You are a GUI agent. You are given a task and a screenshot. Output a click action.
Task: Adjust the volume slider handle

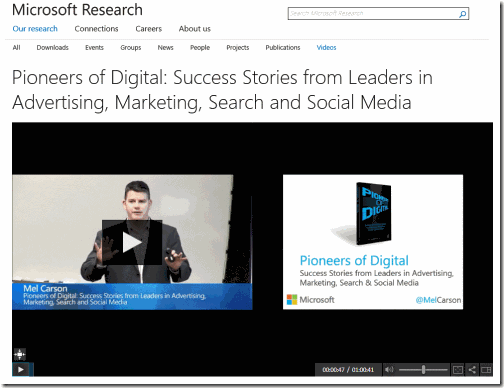(x=423, y=369)
